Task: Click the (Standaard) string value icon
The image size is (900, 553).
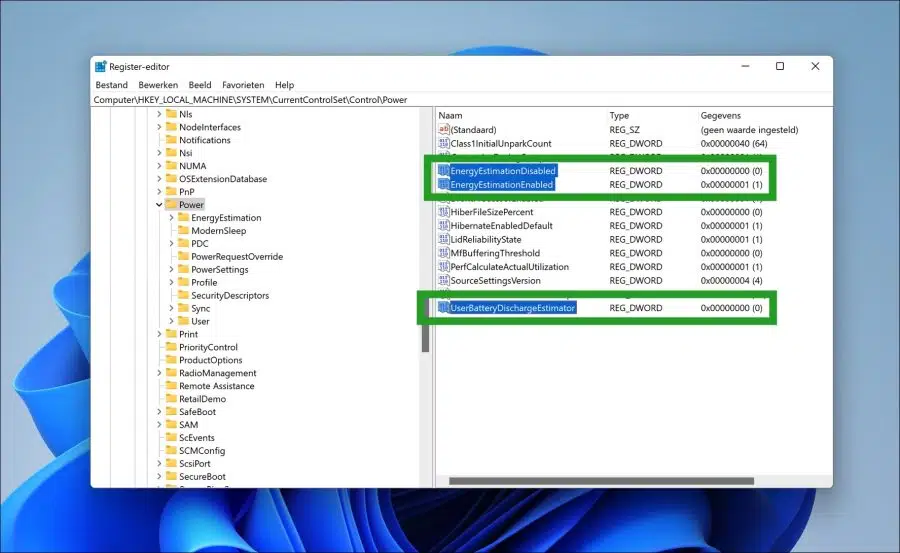Action: 444,130
